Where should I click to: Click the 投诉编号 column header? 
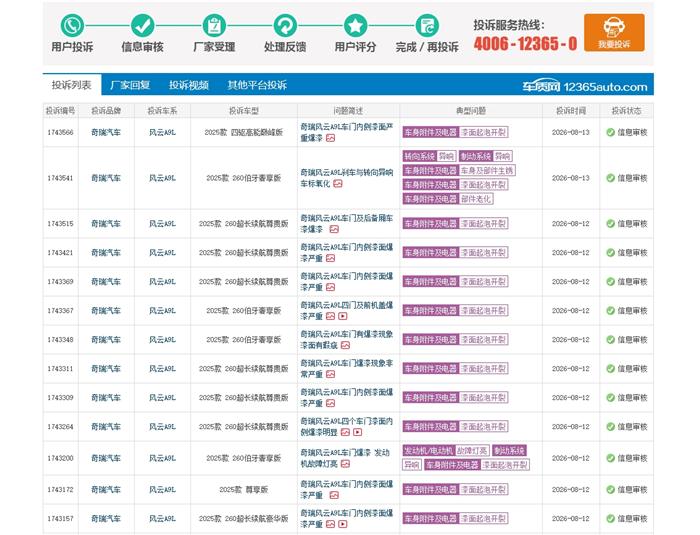point(60,110)
